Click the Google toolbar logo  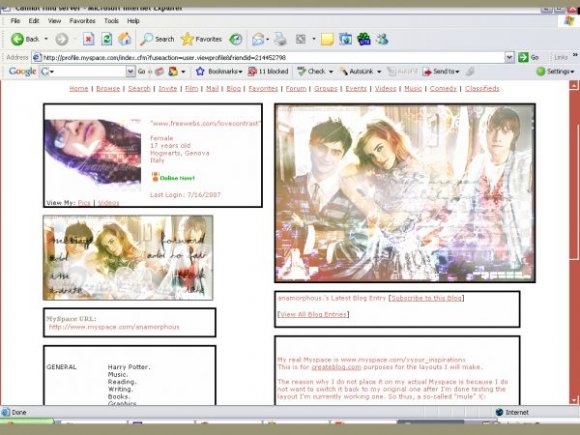pos(22,71)
